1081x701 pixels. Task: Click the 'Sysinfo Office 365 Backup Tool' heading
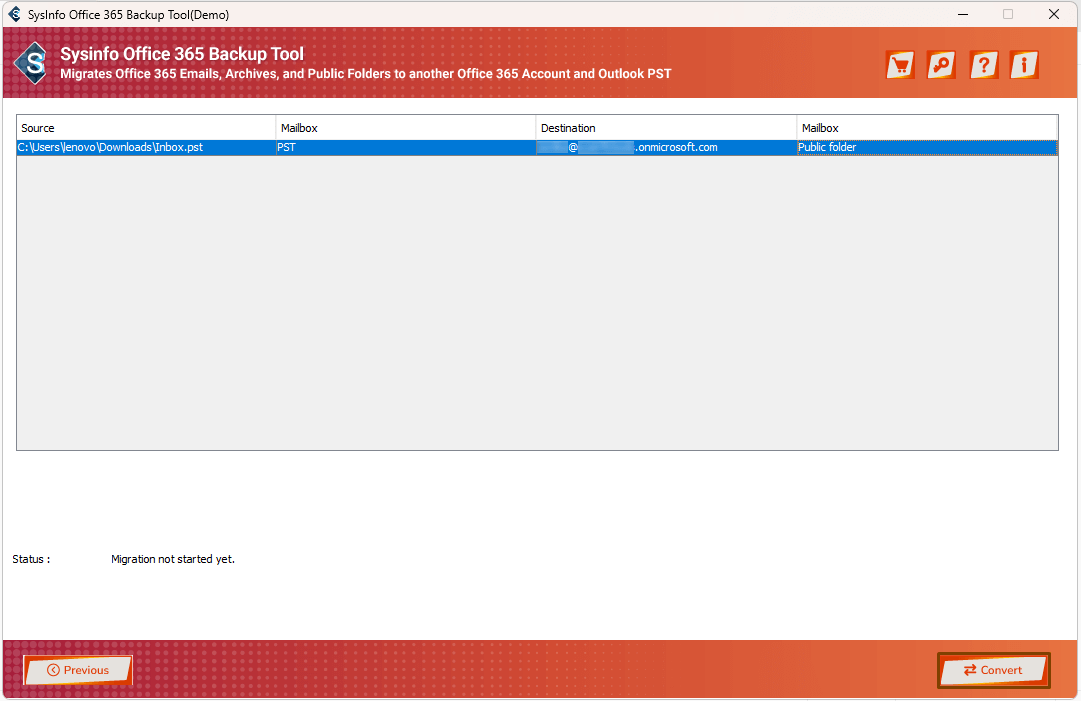click(182, 54)
